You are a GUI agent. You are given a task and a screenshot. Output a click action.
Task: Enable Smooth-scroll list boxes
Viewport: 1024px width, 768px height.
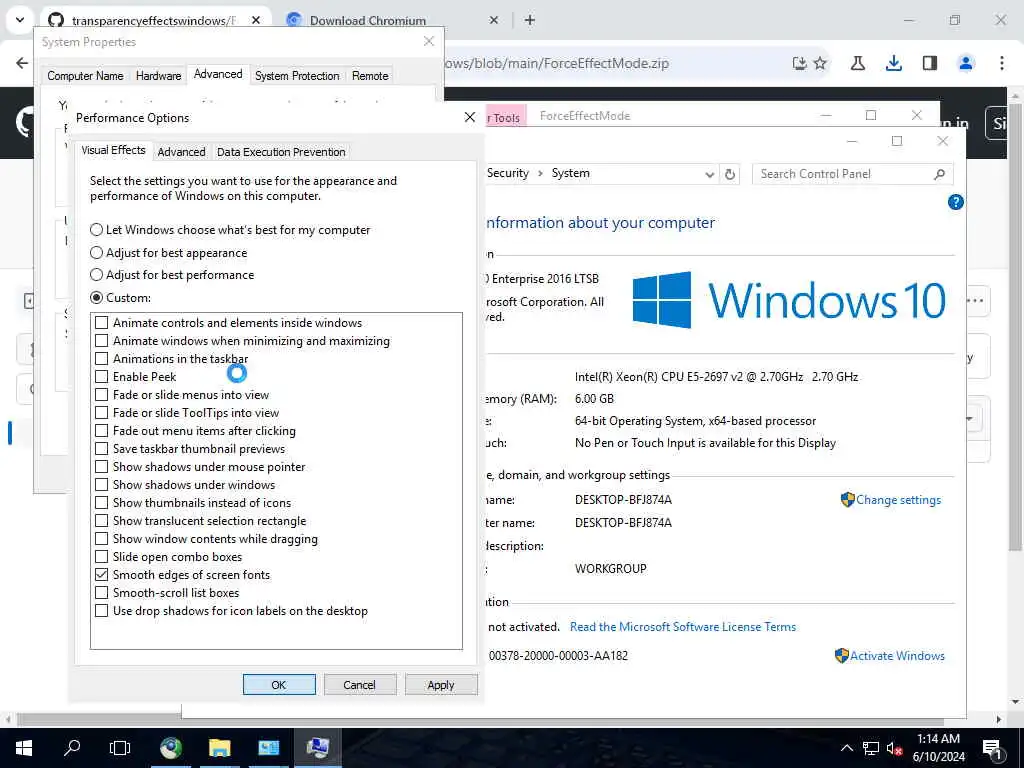(101, 593)
